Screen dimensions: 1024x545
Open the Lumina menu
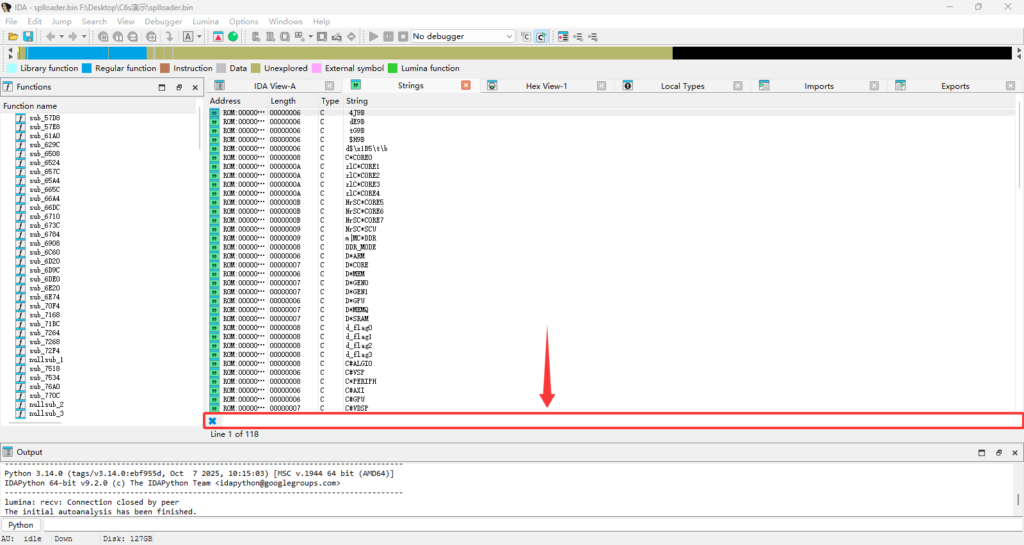[x=205, y=21]
